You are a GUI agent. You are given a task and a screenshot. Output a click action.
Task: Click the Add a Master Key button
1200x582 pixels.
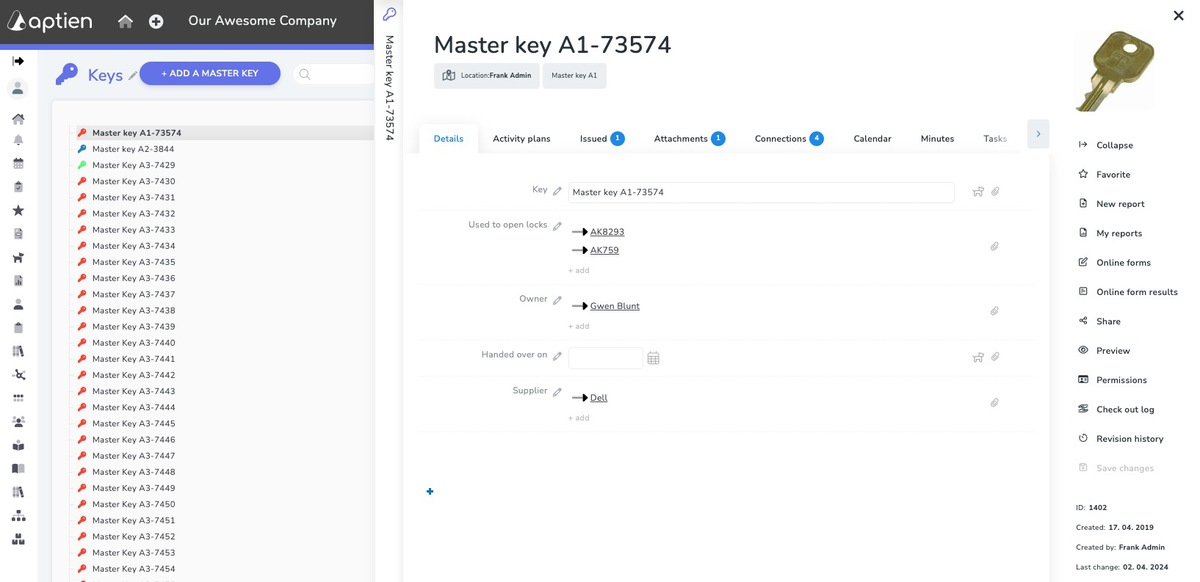tap(210, 73)
